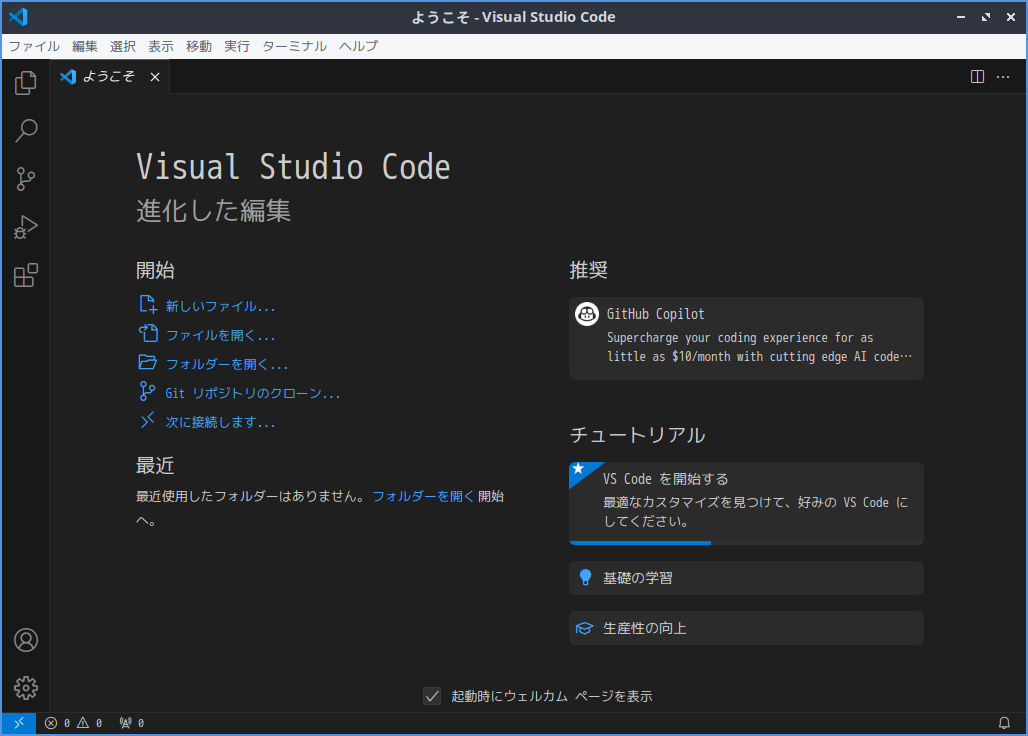Split the editor to the right
1028x736 pixels.
[x=977, y=77]
